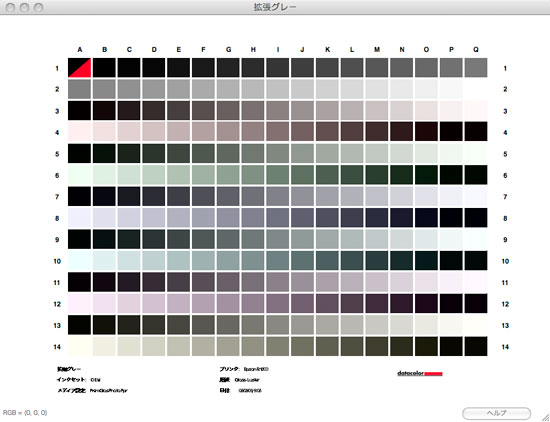
Task: Click the olive-gray patch J14
Action: [302, 346]
